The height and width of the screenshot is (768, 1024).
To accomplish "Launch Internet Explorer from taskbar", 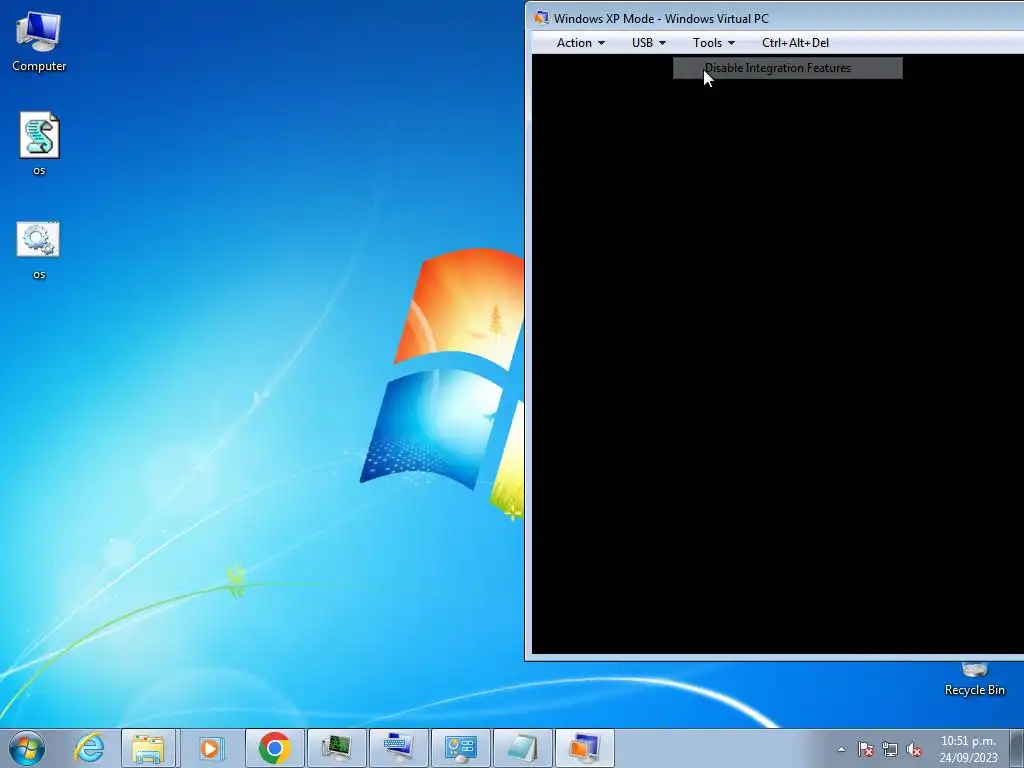I will tap(89, 748).
